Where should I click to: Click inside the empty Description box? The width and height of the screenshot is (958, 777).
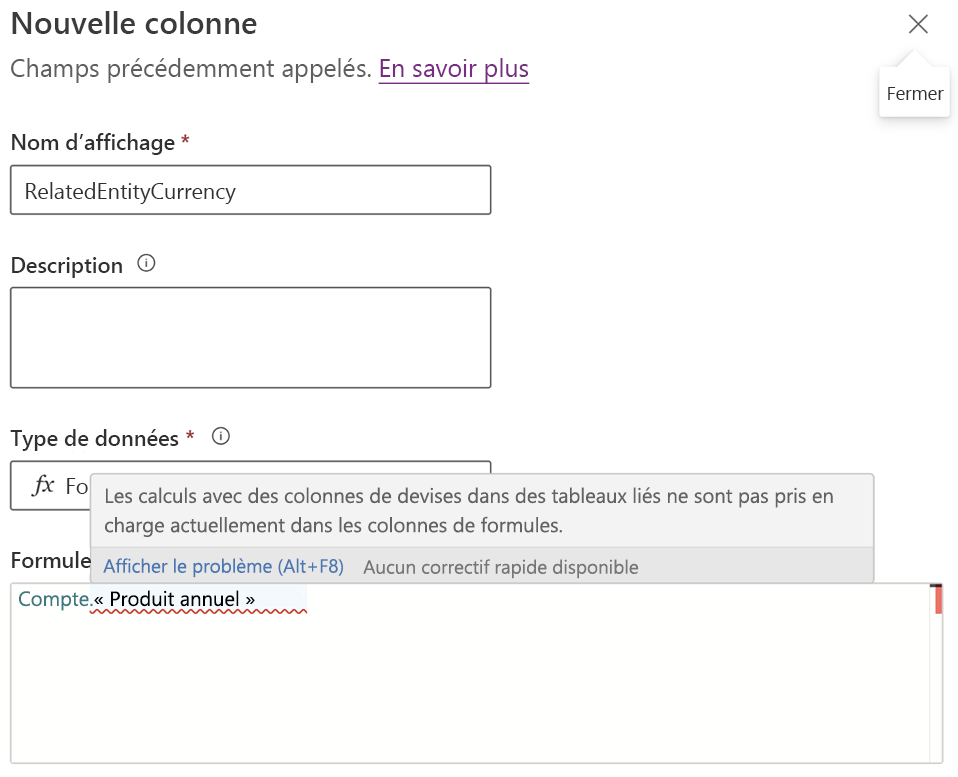click(250, 335)
